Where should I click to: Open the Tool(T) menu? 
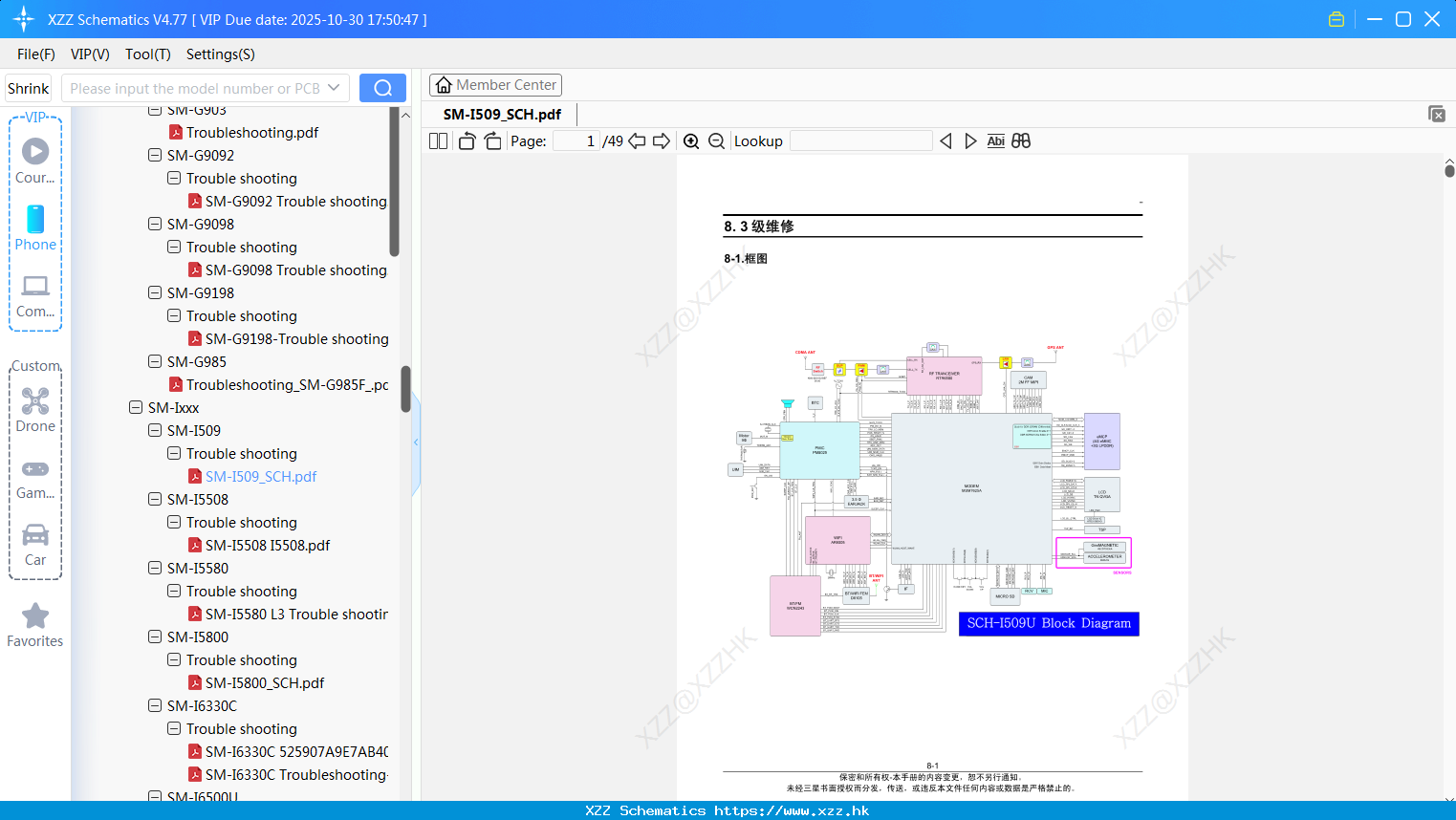pyautogui.click(x=148, y=54)
